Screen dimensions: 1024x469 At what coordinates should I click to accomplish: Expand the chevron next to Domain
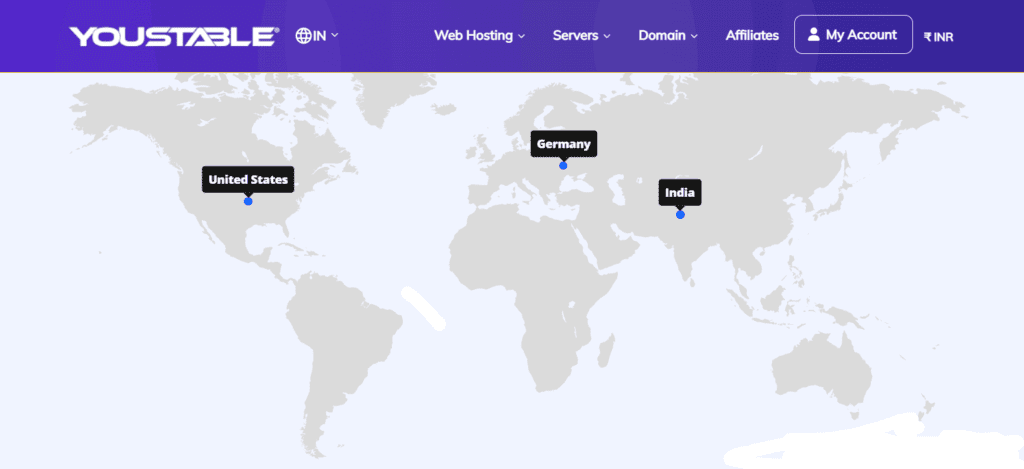(695, 36)
